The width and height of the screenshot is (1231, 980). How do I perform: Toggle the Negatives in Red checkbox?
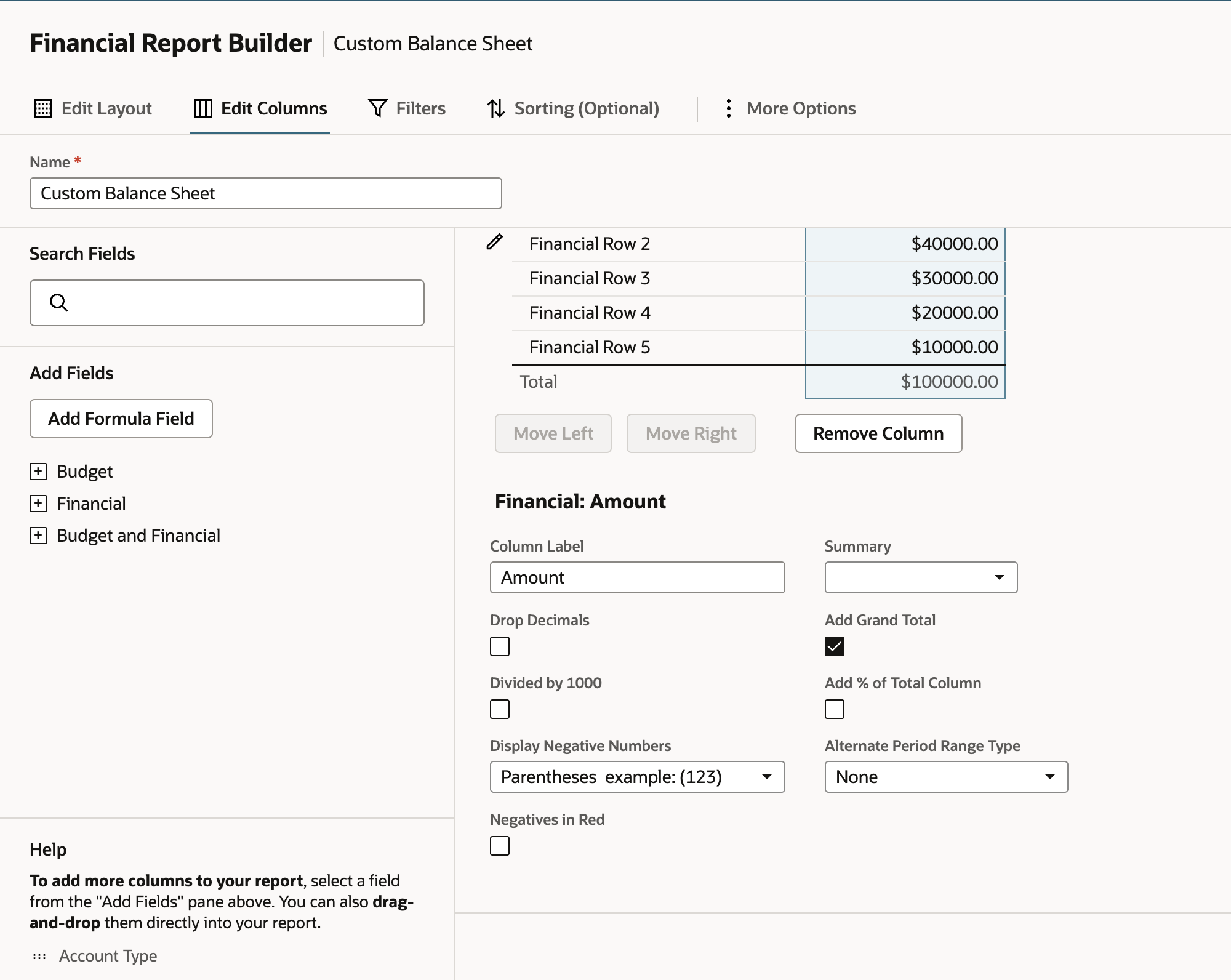pos(500,846)
